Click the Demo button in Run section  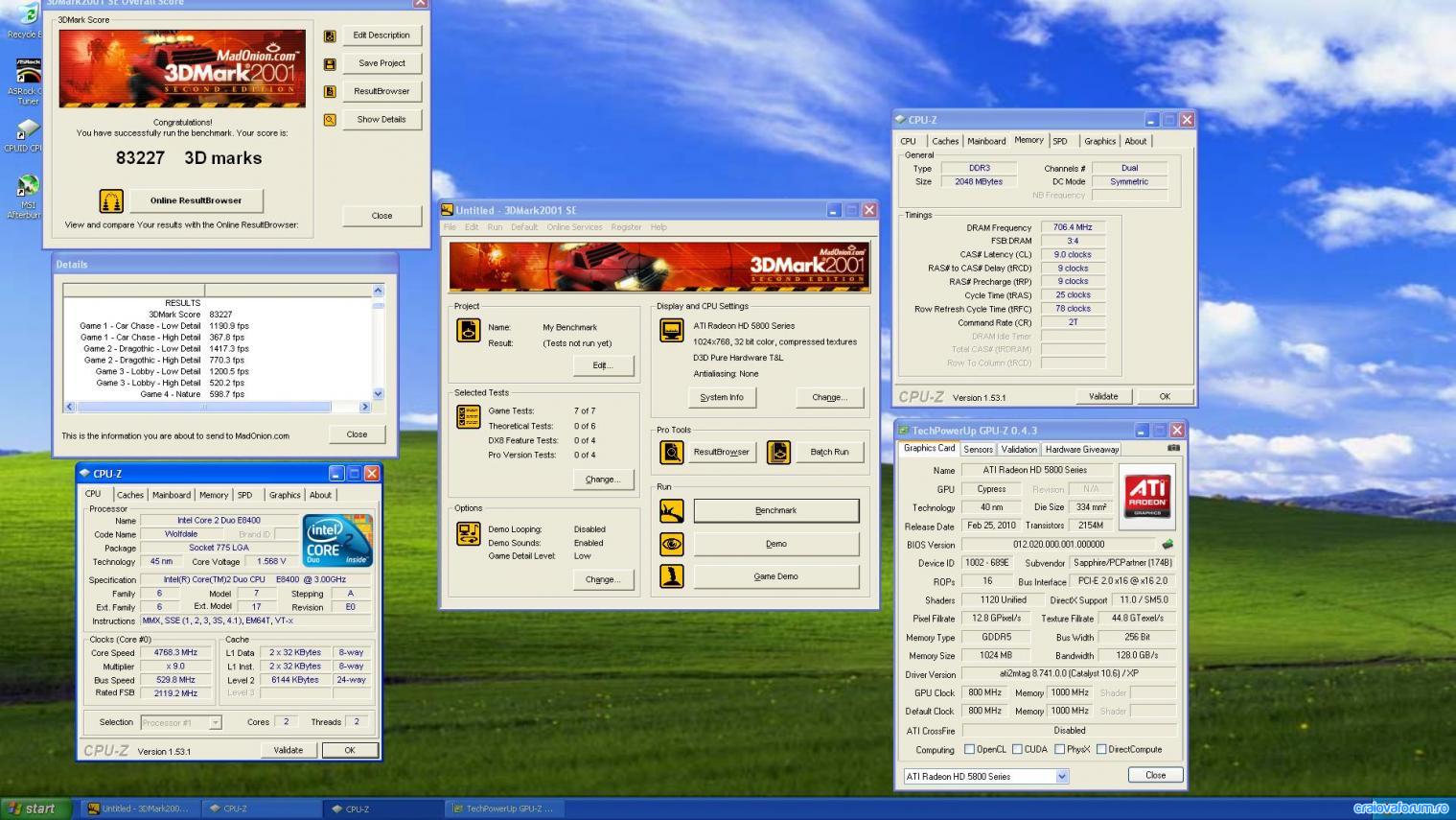[776, 544]
